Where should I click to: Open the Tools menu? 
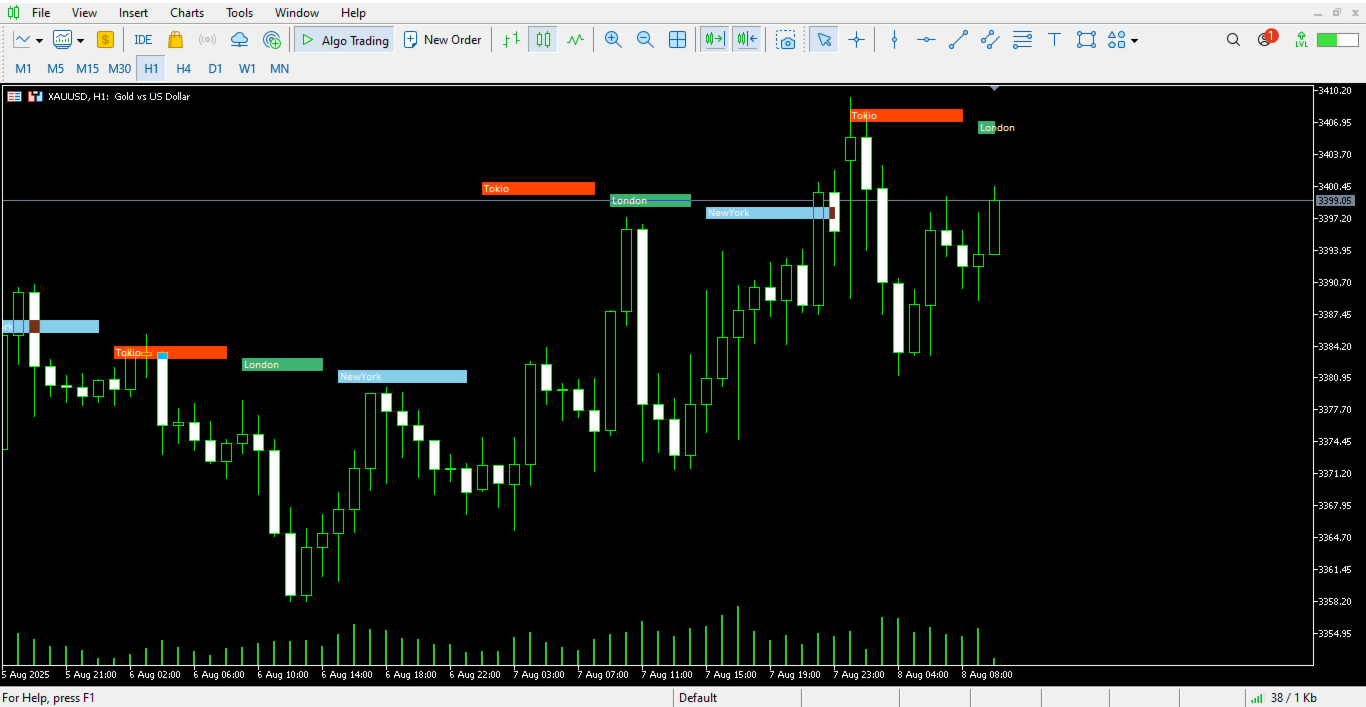pyautogui.click(x=240, y=13)
